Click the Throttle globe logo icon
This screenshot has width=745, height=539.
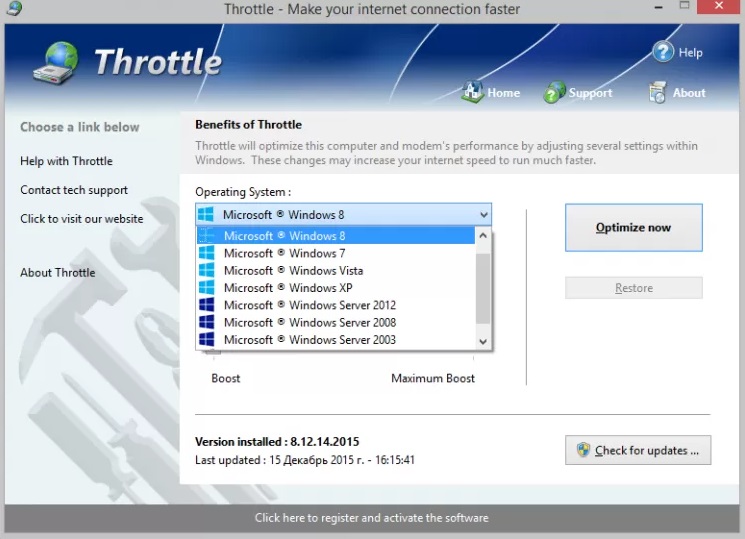(55, 64)
